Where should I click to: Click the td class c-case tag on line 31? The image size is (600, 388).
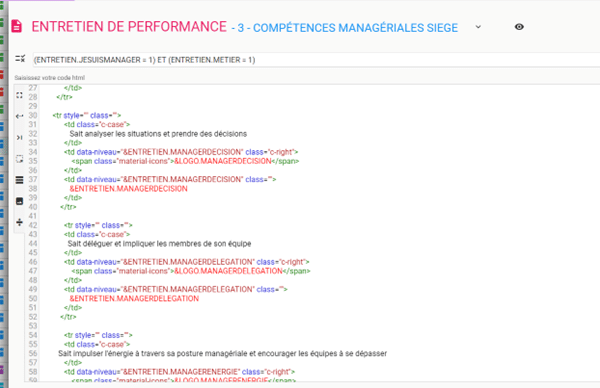[97, 125]
